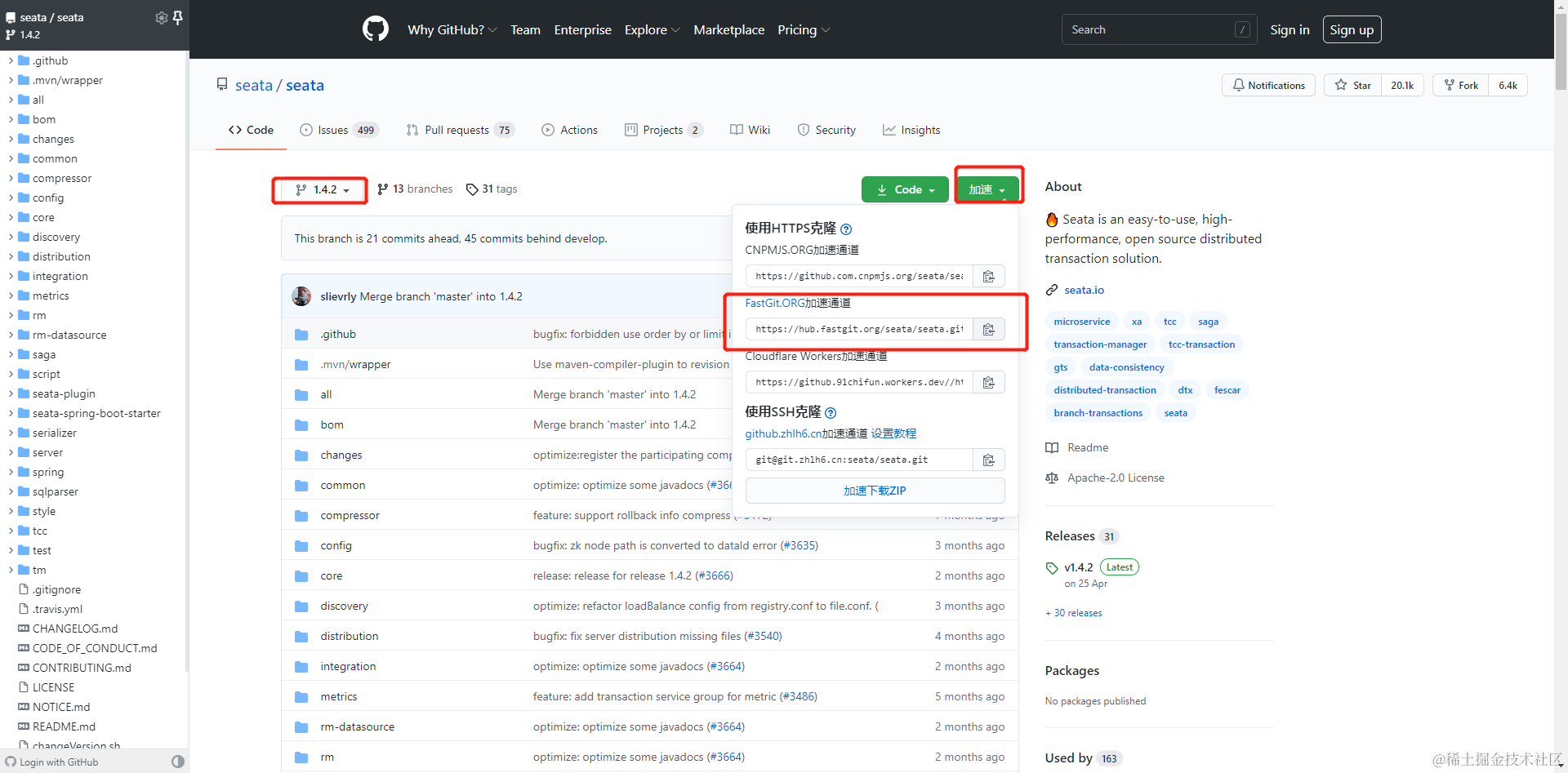Expand seata-spring-boot-starter folder in Octotree

pyautogui.click(x=11, y=413)
